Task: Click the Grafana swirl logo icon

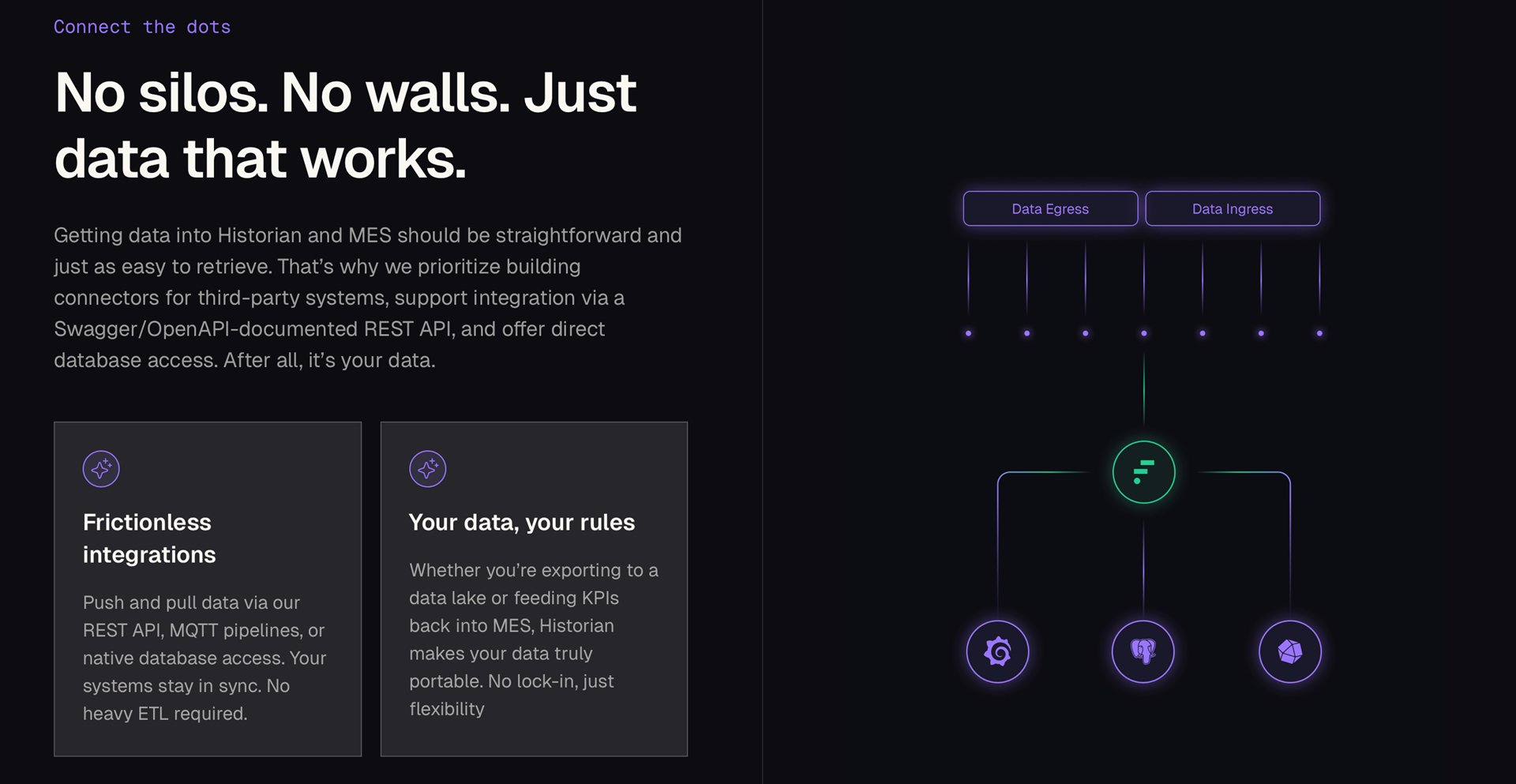Action: coord(997,651)
